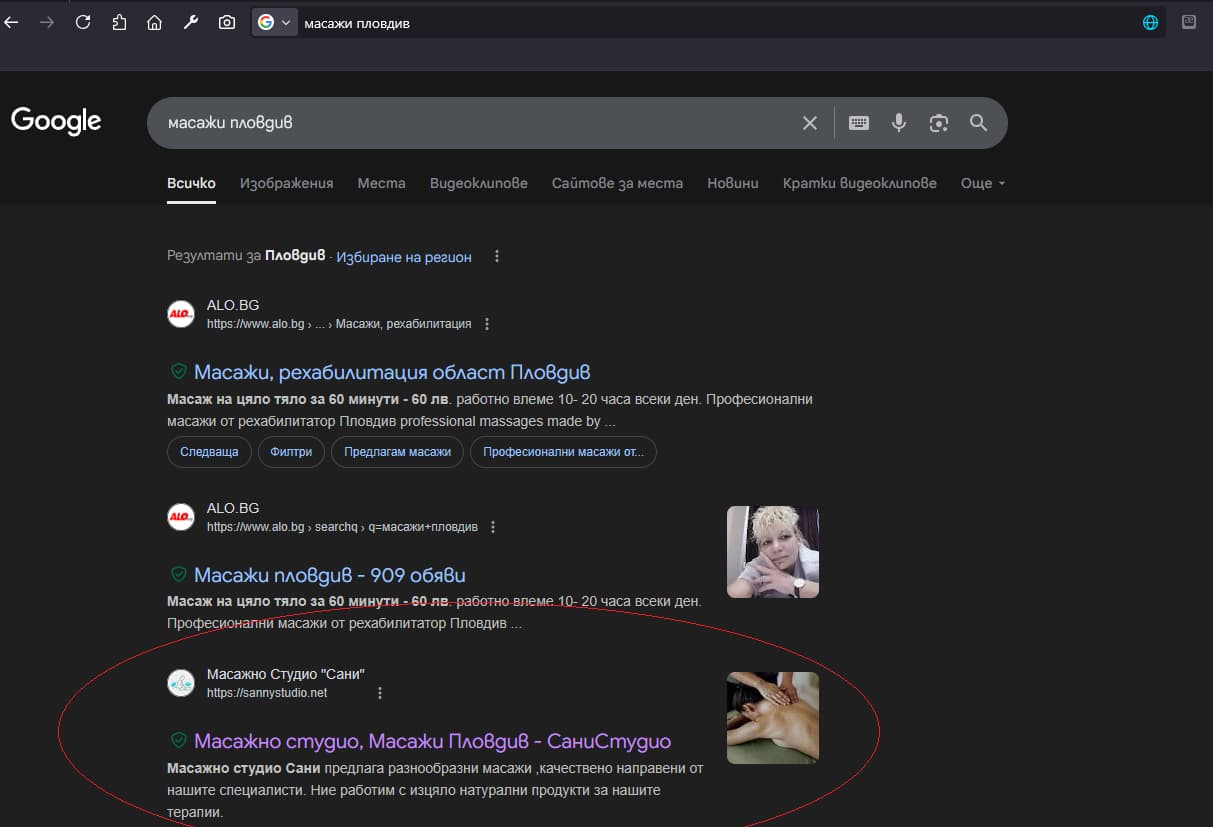Expand the Още more options menu

(982, 183)
